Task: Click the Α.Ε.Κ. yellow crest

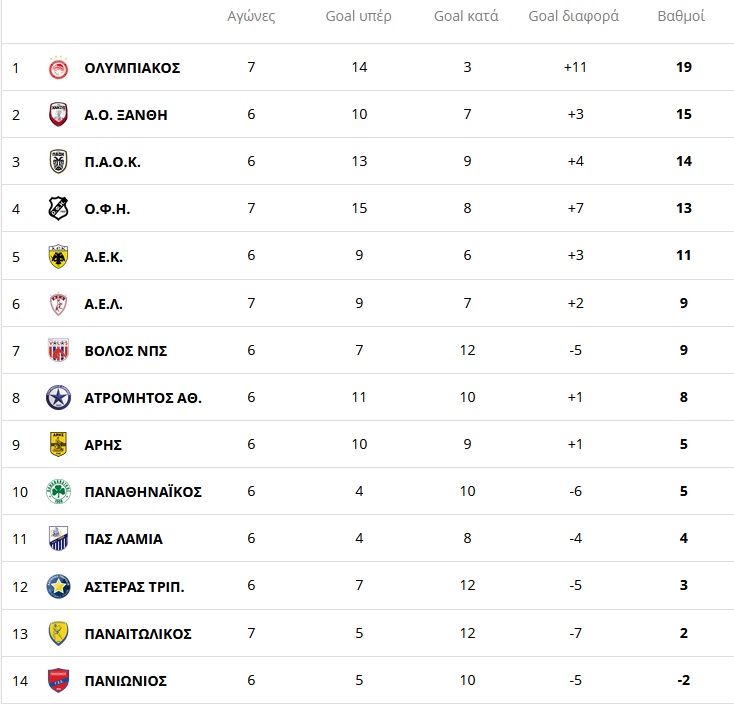Action: click(58, 256)
